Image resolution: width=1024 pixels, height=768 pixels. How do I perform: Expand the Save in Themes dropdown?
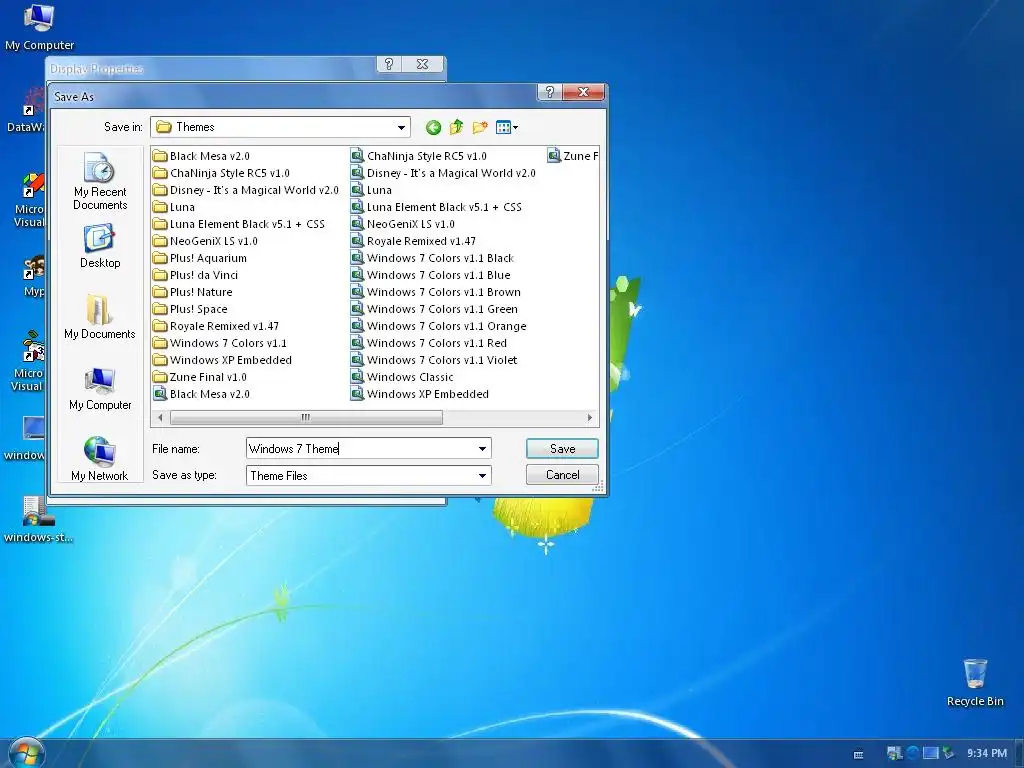click(x=401, y=127)
